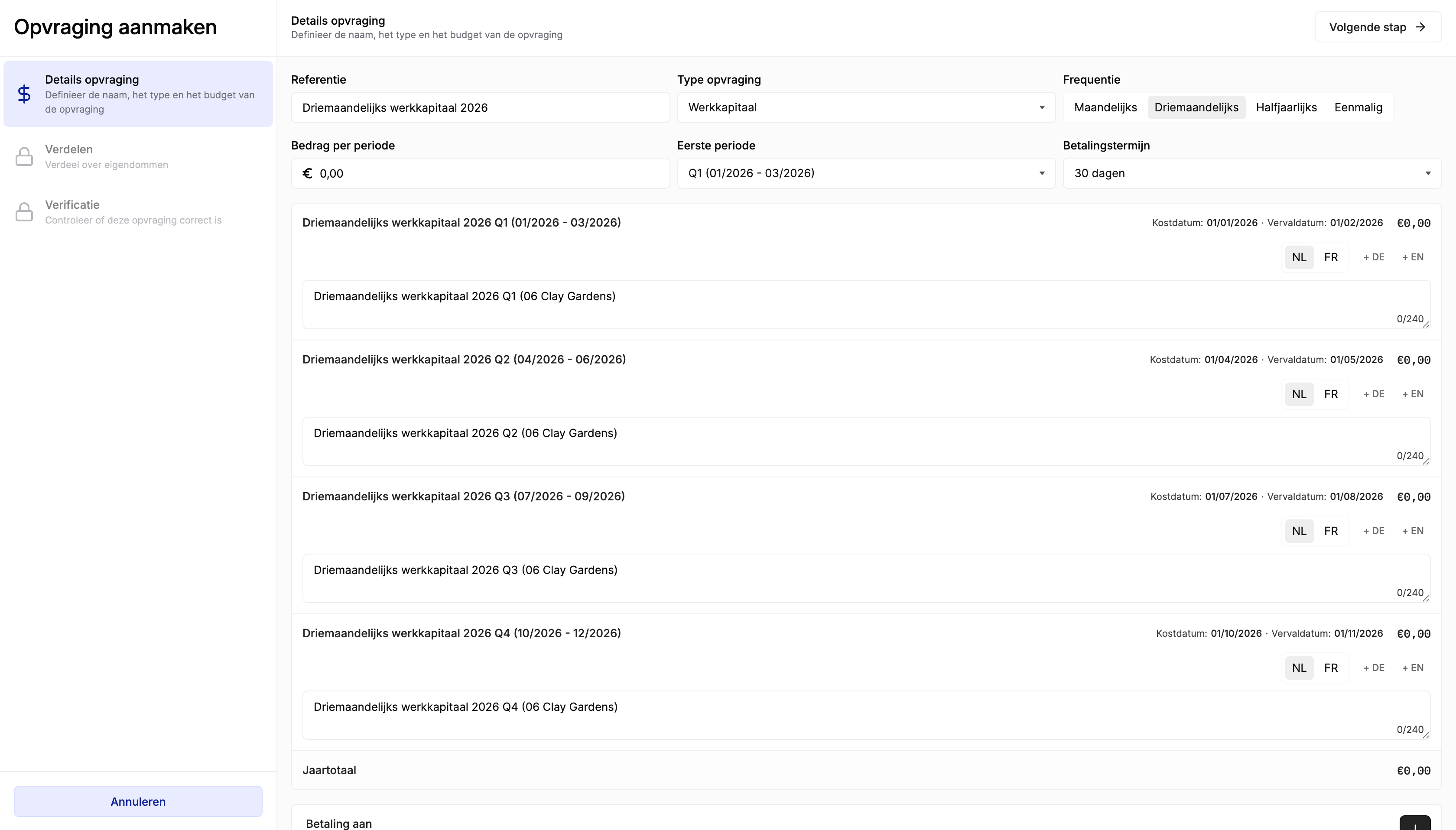Viewport: 1456px width, 830px height.
Task: Add EN translation for Q1
Action: (x=1413, y=257)
